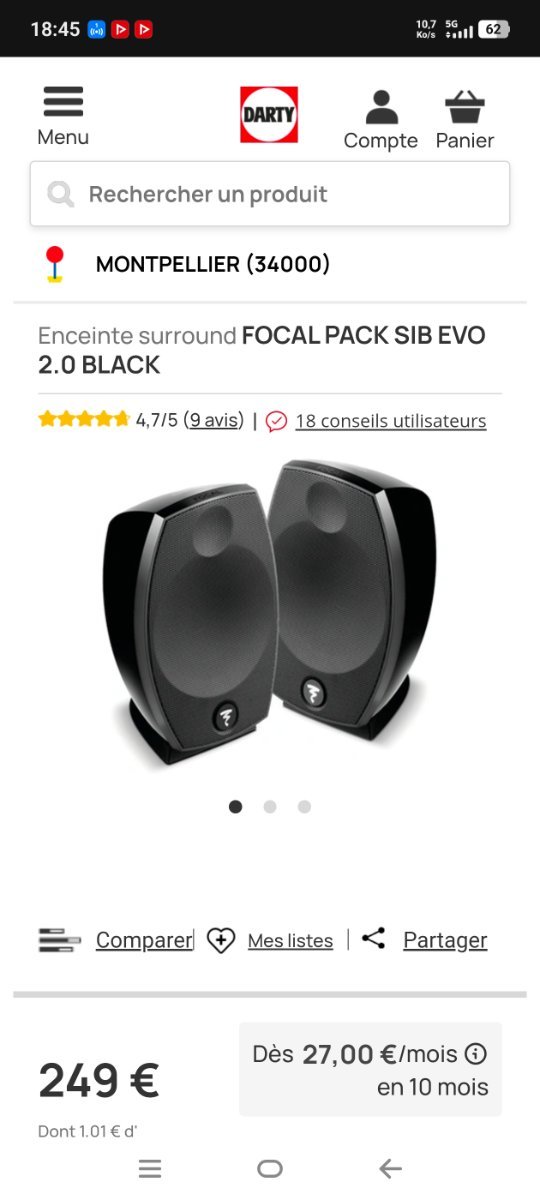The image size is (540, 1200).
Task: Tap the Android back navigation arrow
Action: coord(390,1168)
